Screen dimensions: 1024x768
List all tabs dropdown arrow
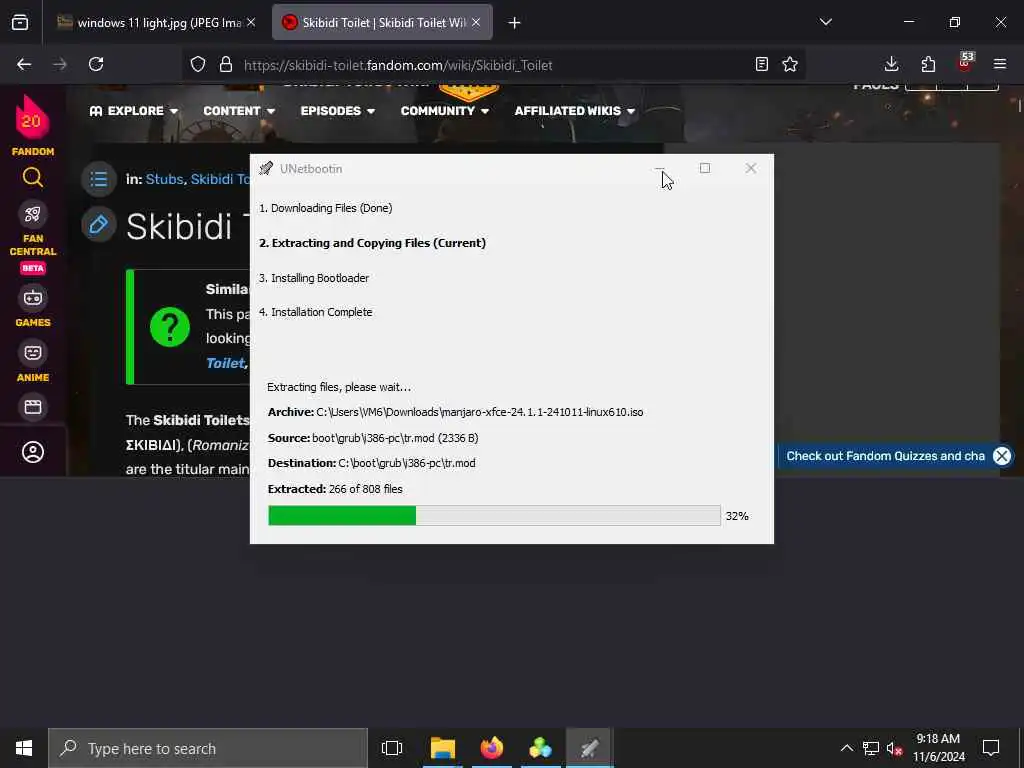click(x=825, y=22)
